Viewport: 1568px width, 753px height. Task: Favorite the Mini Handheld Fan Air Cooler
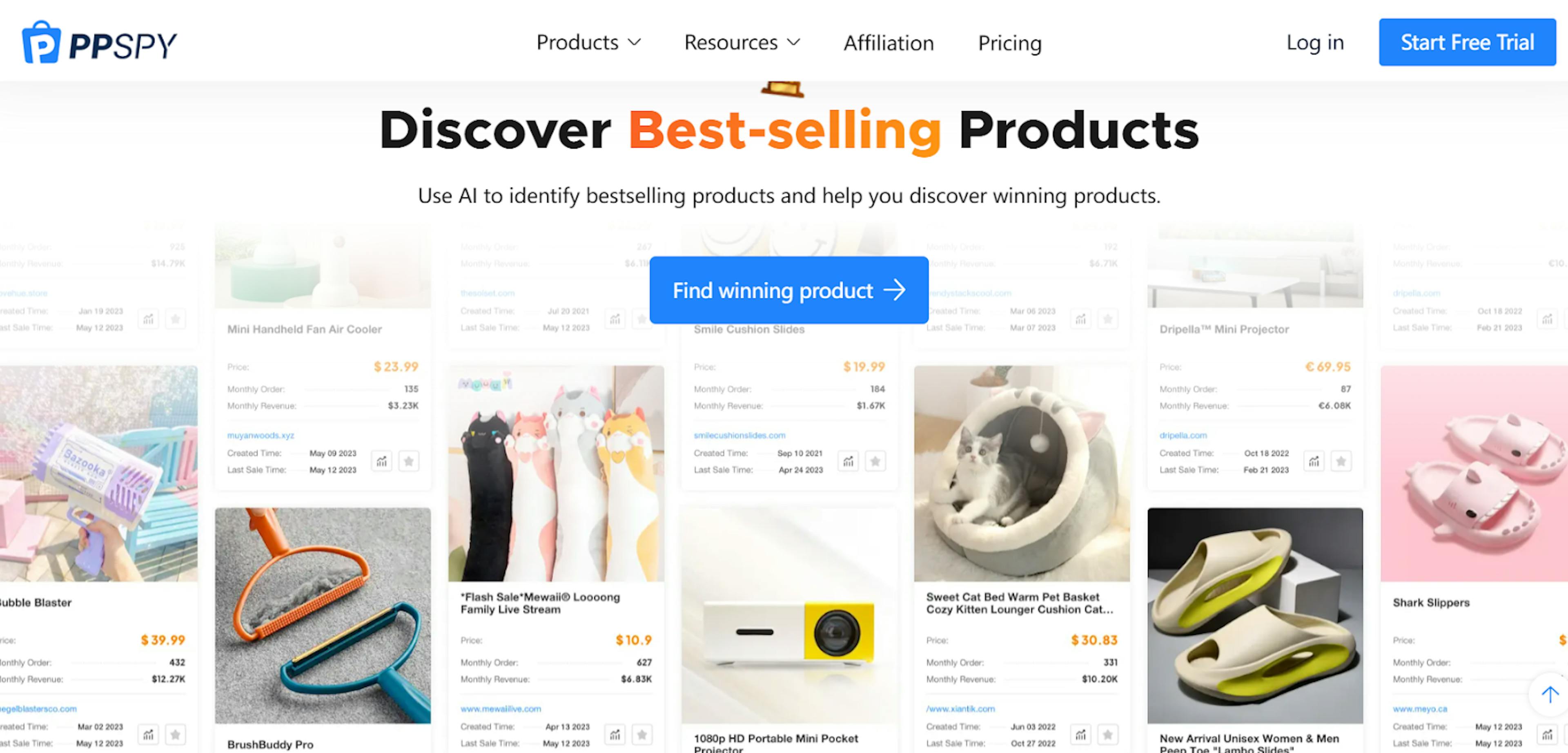pos(408,461)
